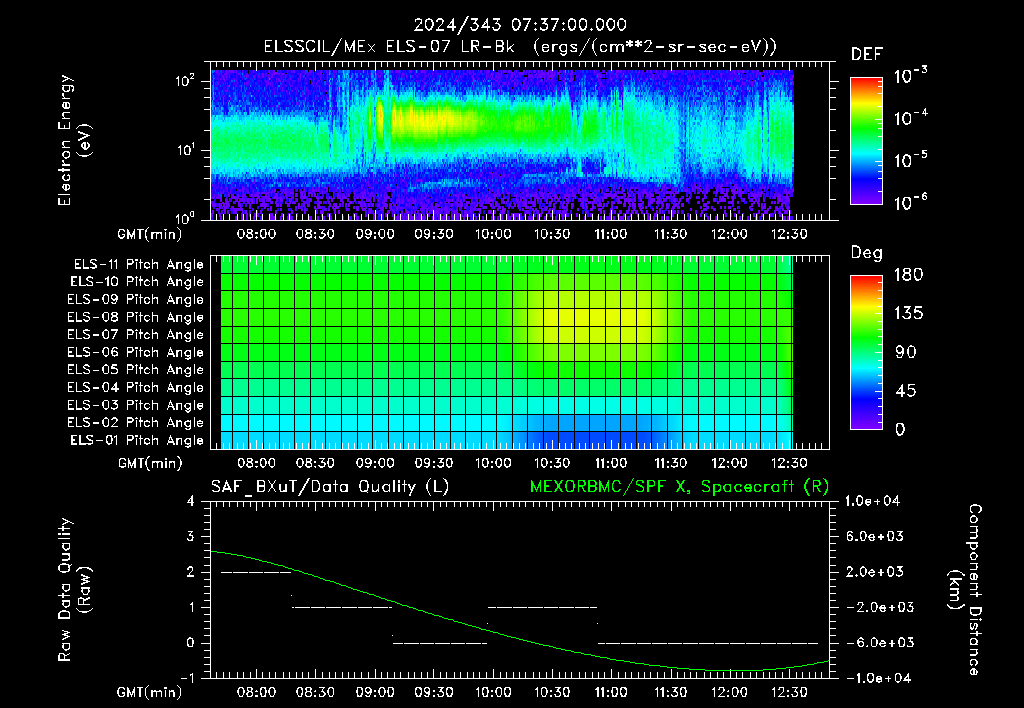Viewport: 1024px width, 708px height.
Task: Click the data quality segment at level 2
Action: click(256, 573)
